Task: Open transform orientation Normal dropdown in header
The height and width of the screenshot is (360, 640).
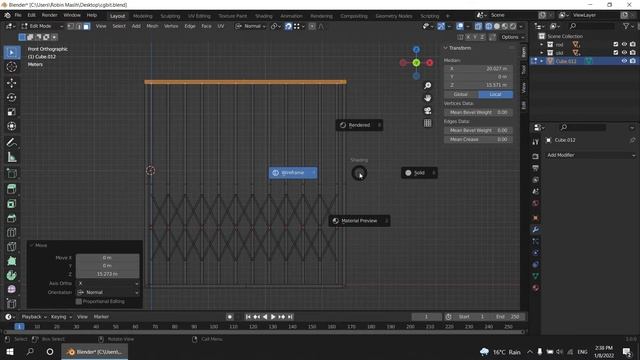Action: 251,26
